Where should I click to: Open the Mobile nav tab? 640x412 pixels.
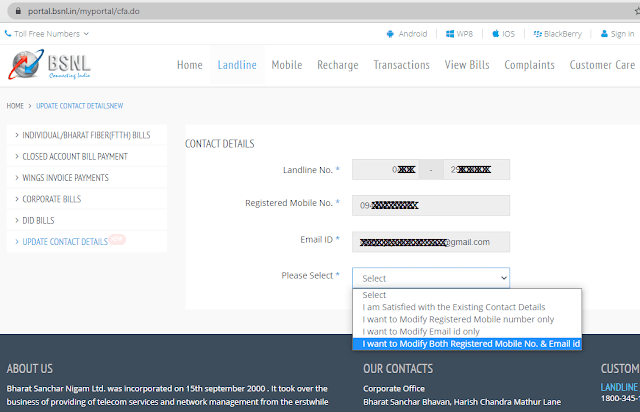(x=287, y=65)
